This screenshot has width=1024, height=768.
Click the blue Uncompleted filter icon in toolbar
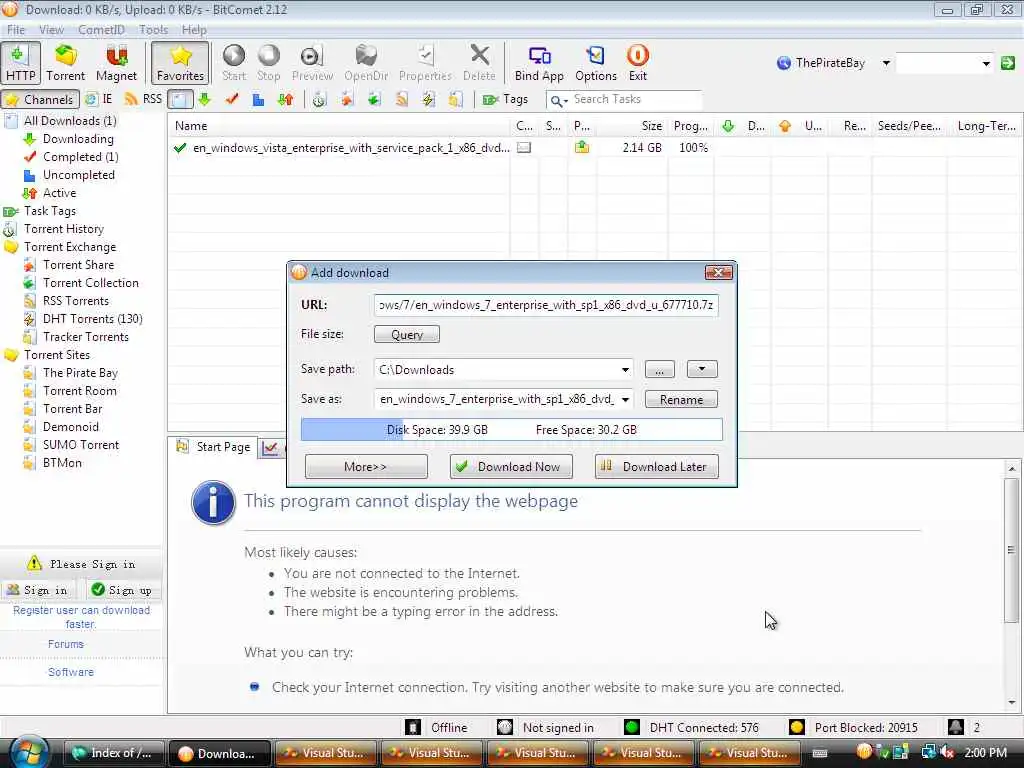pyautogui.click(x=259, y=99)
